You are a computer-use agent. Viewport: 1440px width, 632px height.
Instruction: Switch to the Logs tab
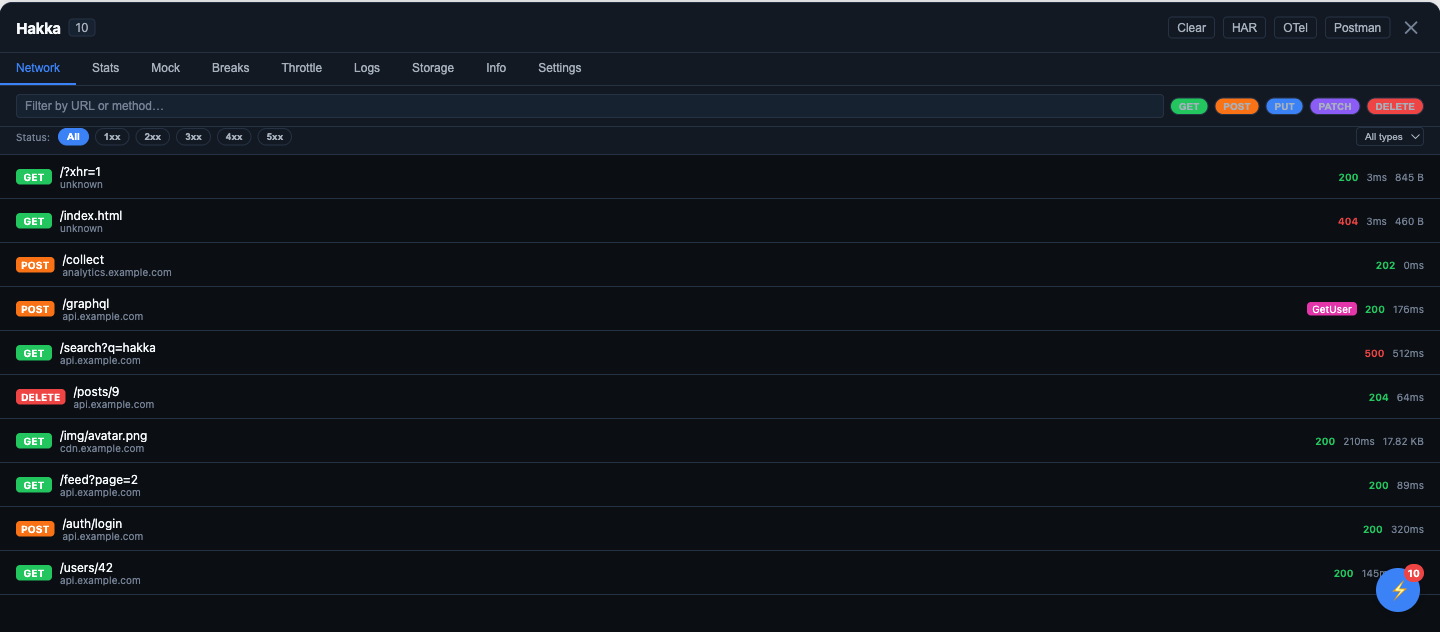(367, 68)
